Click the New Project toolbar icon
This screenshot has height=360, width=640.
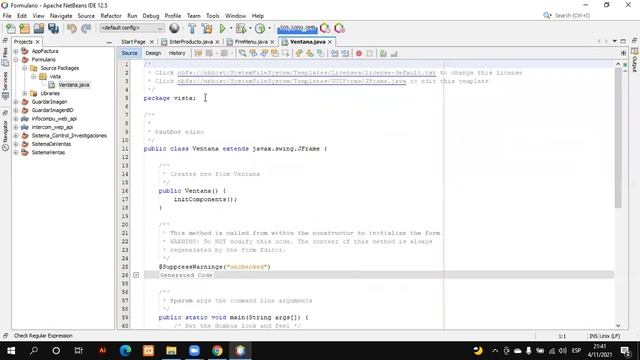(x=24, y=28)
